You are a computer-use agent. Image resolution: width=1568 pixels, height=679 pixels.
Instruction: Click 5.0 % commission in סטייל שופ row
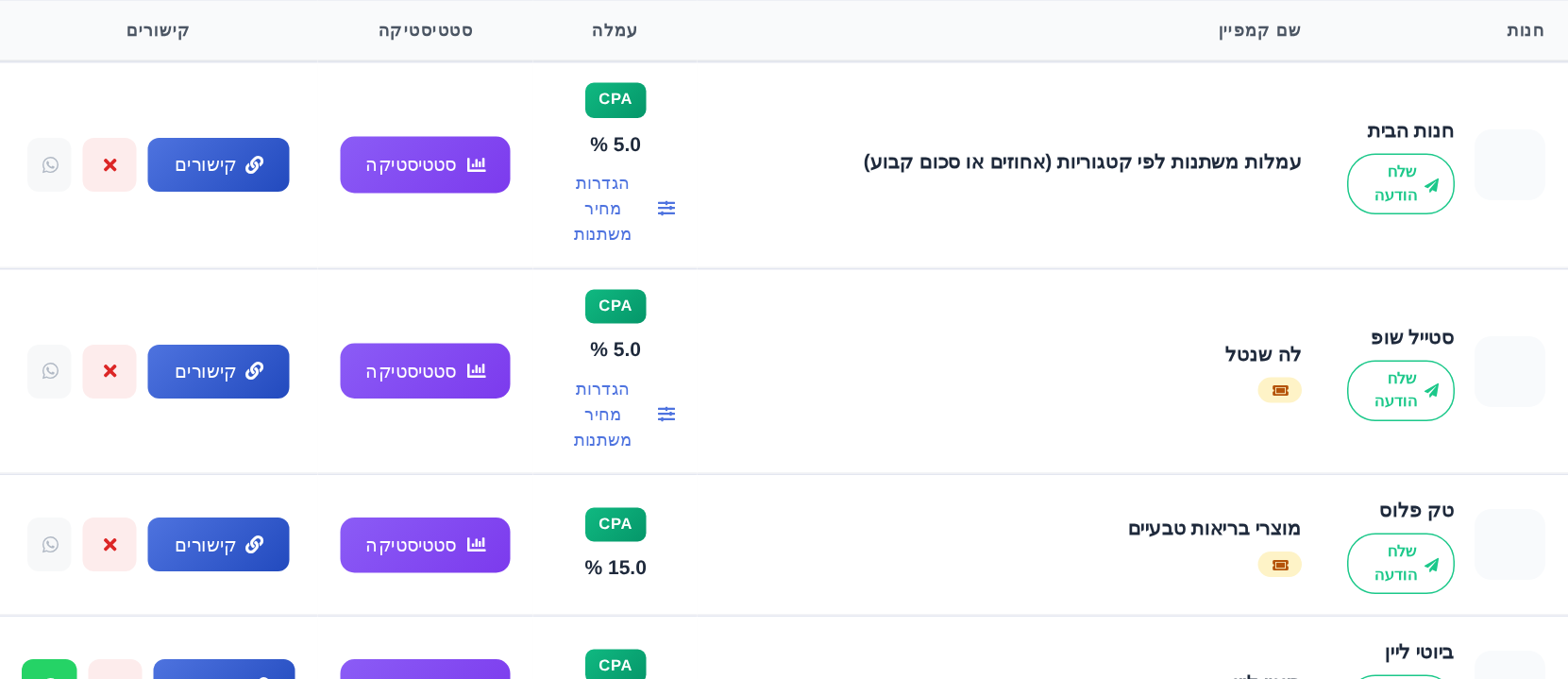pyautogui.click(x=615, y=349)
